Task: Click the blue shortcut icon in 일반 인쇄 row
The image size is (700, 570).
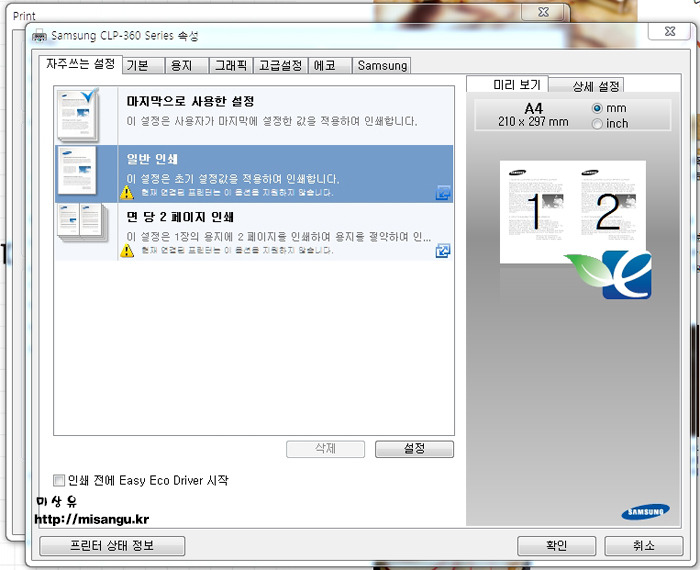Action: tap(442, 193)
